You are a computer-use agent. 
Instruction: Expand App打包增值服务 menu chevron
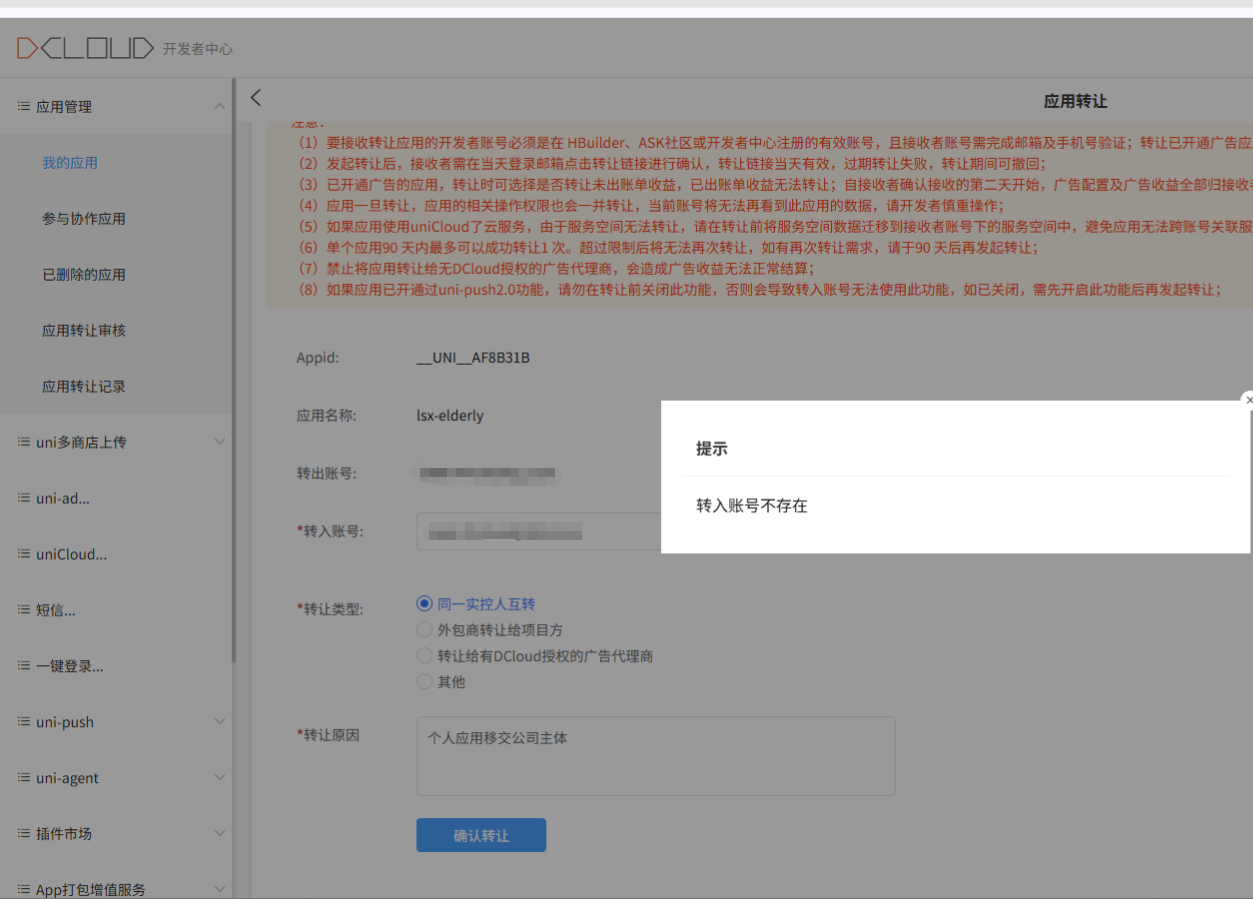click(x=220, y=889)
